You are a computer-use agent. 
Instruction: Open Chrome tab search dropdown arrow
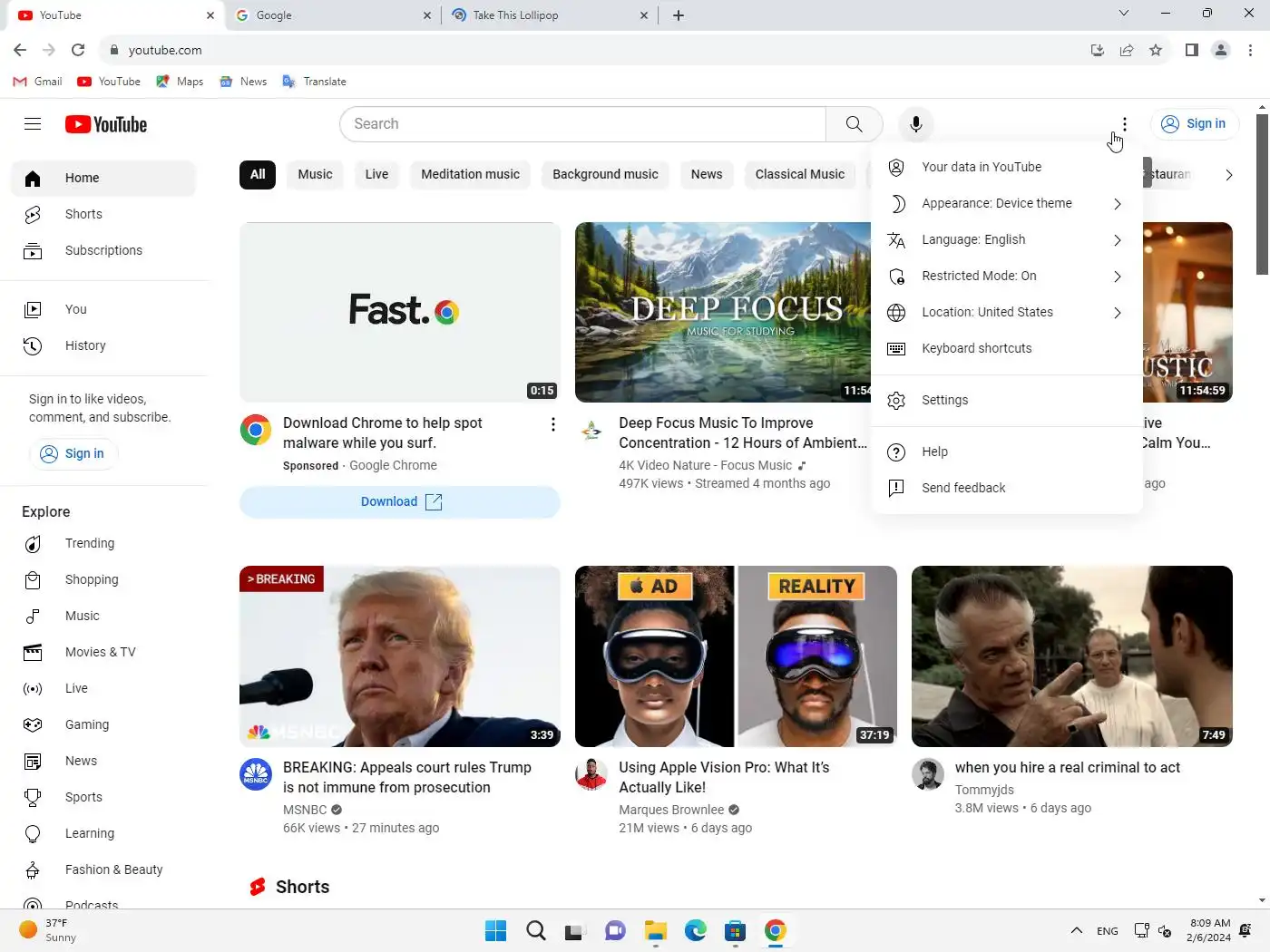pyautogui.click(x=1124, y=14)
